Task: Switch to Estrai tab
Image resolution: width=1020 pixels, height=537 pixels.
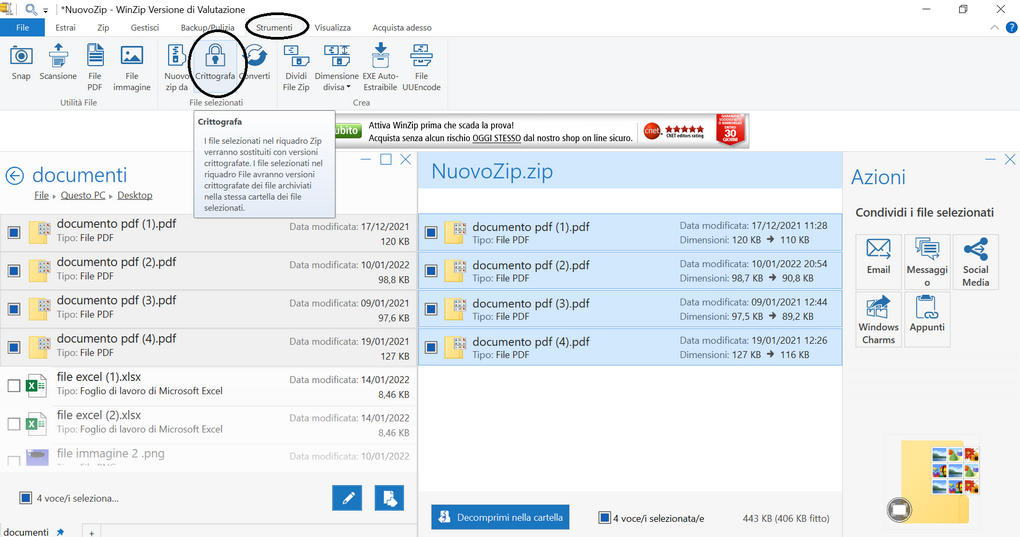Action: pyautogui.click(x=65, y=27)
